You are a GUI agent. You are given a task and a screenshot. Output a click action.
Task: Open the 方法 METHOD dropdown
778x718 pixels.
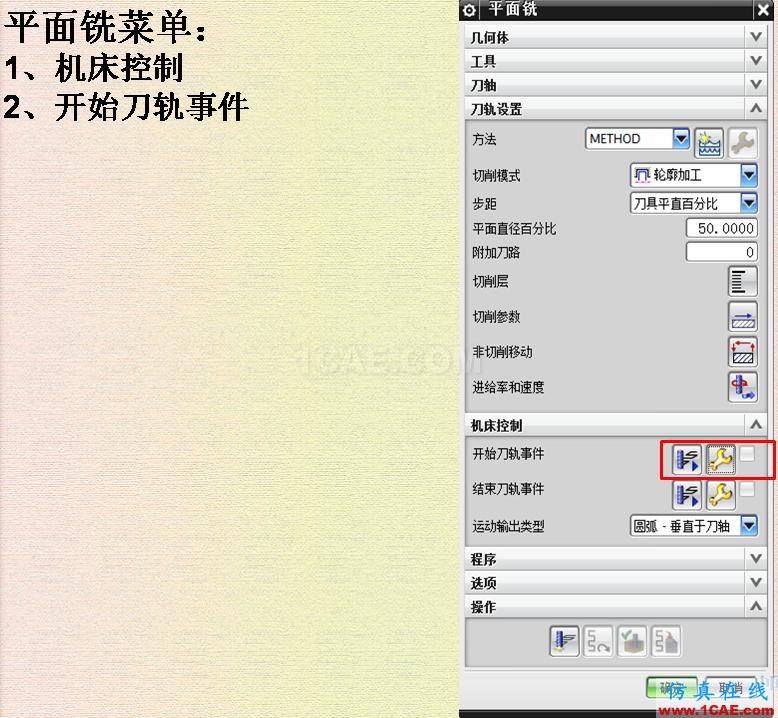coord(681,138)
